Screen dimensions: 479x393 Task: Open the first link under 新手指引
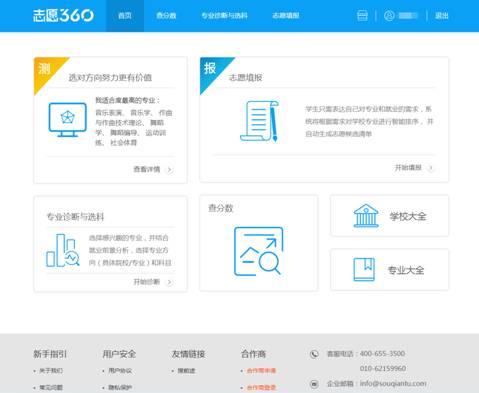pyautogui.click(x=51, y=371)
